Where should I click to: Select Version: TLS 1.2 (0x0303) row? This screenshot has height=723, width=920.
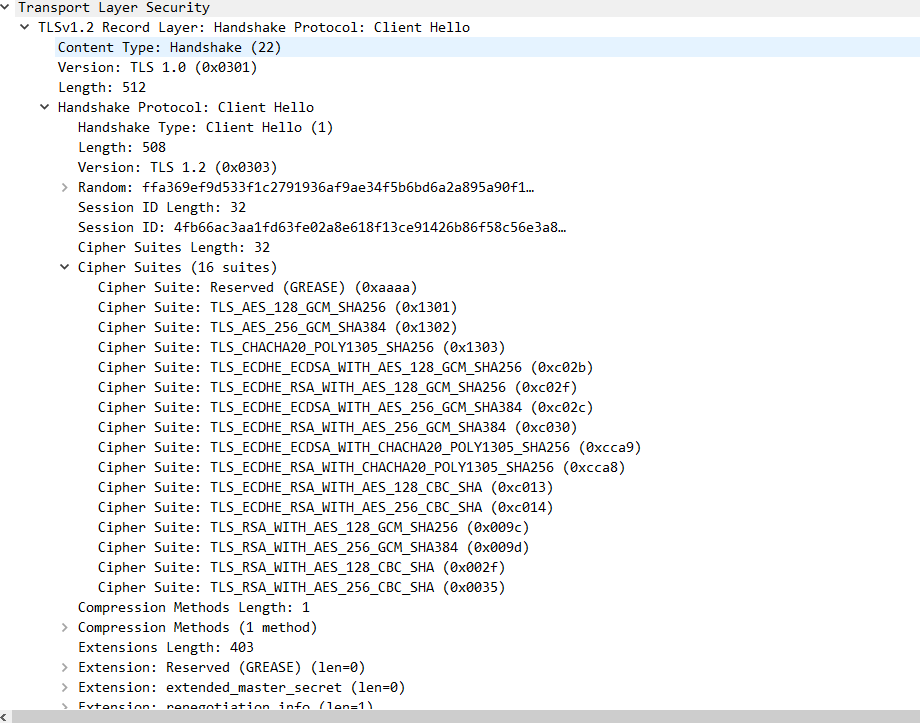pos(177,167)
